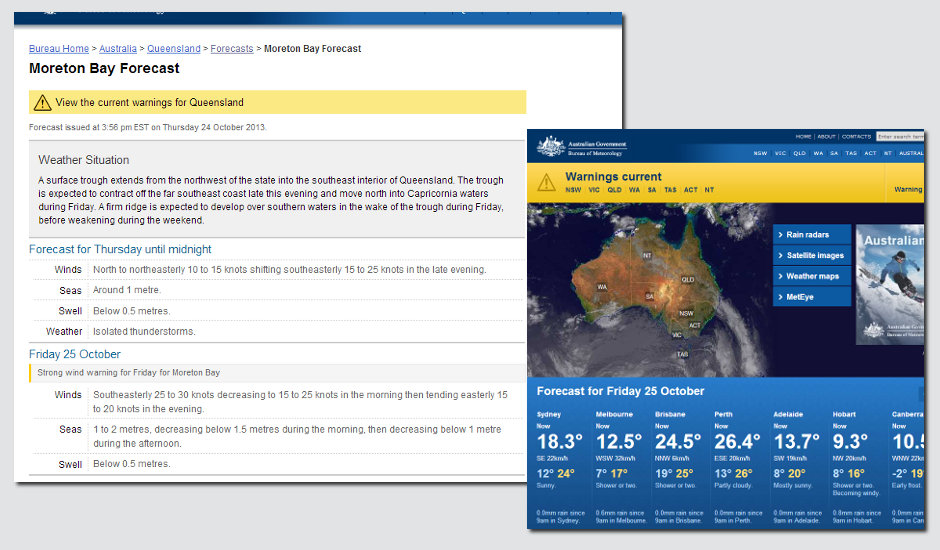Open VIC under Warnings current

click(593, 190)
